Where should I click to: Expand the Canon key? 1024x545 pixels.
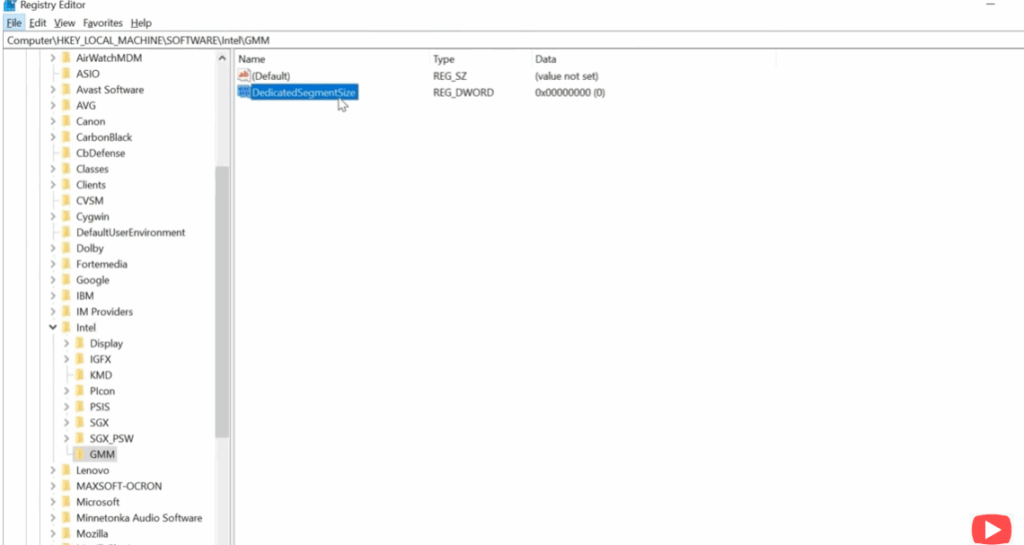53,121
